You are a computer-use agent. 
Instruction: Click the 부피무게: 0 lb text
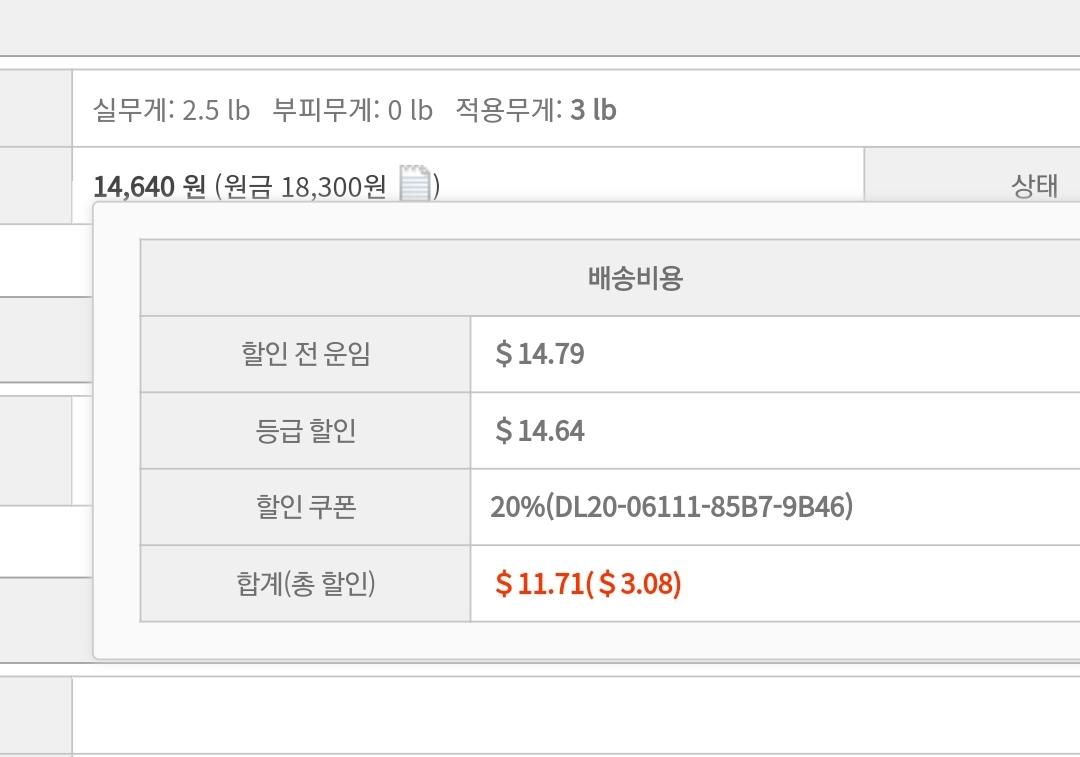tap(352, 109)
